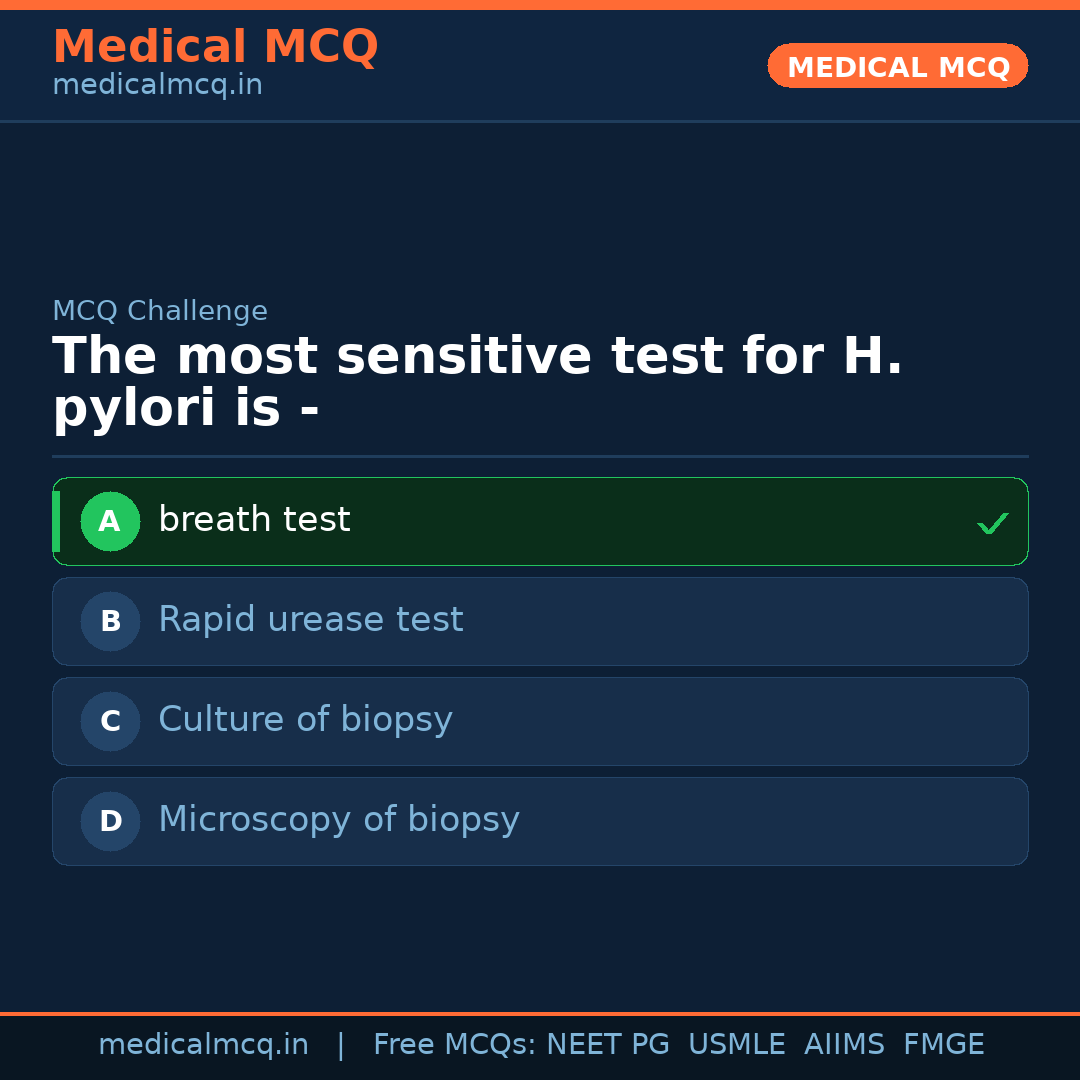This screenshot has height=1080, width=1080.
Task: Click the H. pylori question heading
Action: pos(477,383)
